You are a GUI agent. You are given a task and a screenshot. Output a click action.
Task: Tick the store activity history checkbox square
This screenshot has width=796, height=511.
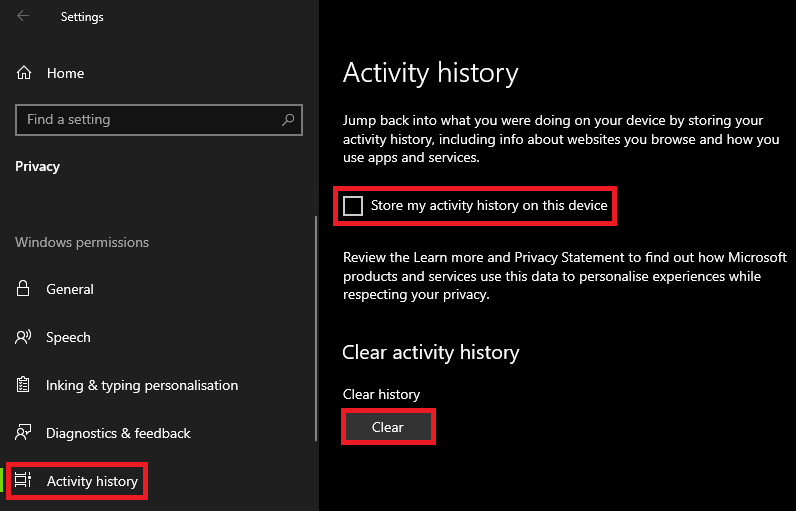pyautogui.click(x=353, y=206)
